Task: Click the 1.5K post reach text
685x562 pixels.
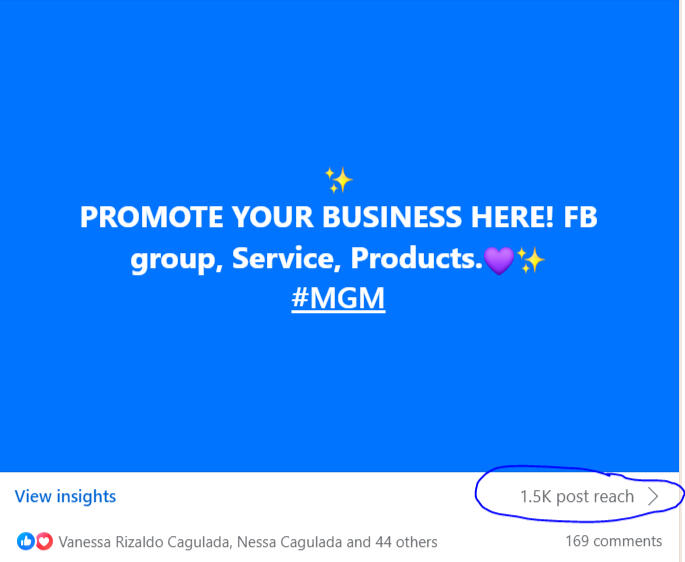Action: [x=577, y=496]
